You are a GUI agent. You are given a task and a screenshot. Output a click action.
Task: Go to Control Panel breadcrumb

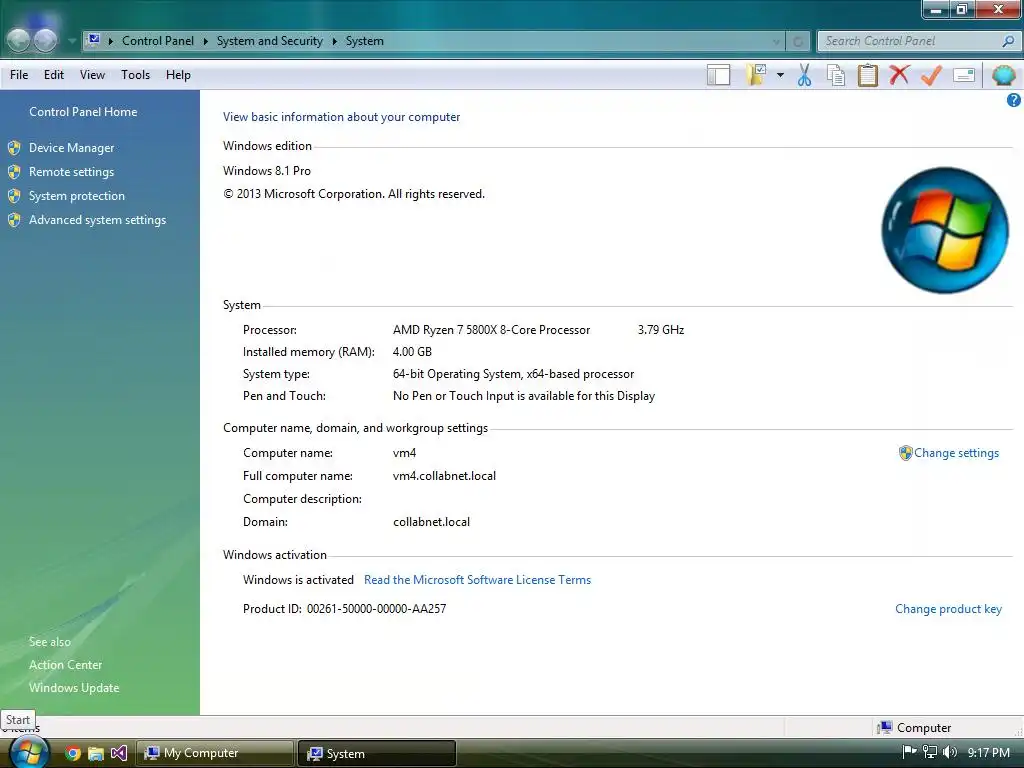(x=158, y=41)
